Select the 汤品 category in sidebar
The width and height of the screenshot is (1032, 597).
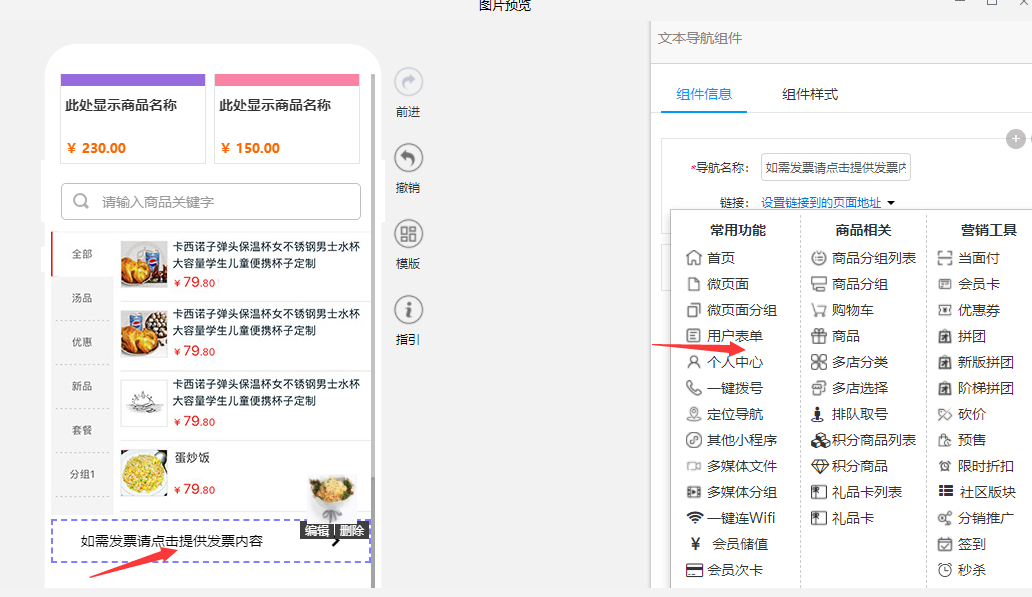(82, 298)
